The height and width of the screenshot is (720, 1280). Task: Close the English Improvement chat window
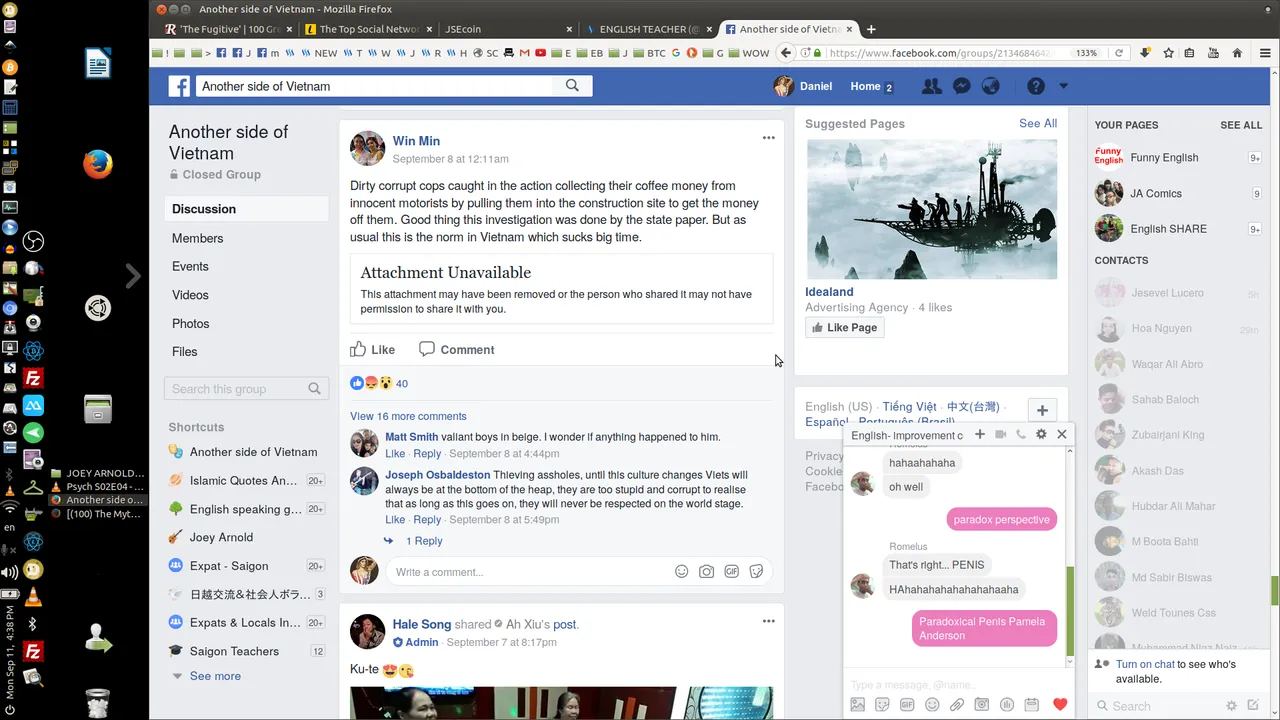pos(1062,434)
